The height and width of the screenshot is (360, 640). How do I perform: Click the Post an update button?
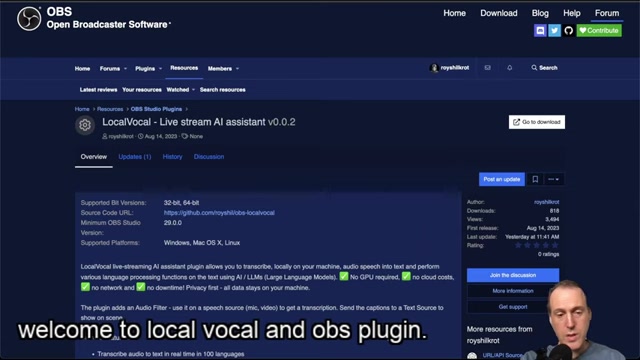click(502, 179)
